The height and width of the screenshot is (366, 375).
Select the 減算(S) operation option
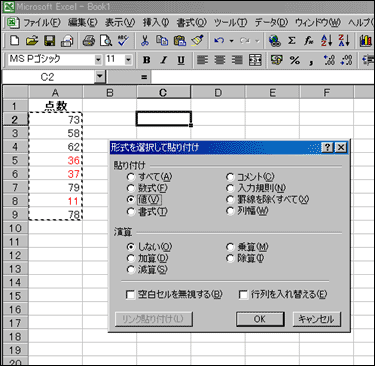[131, 270]
